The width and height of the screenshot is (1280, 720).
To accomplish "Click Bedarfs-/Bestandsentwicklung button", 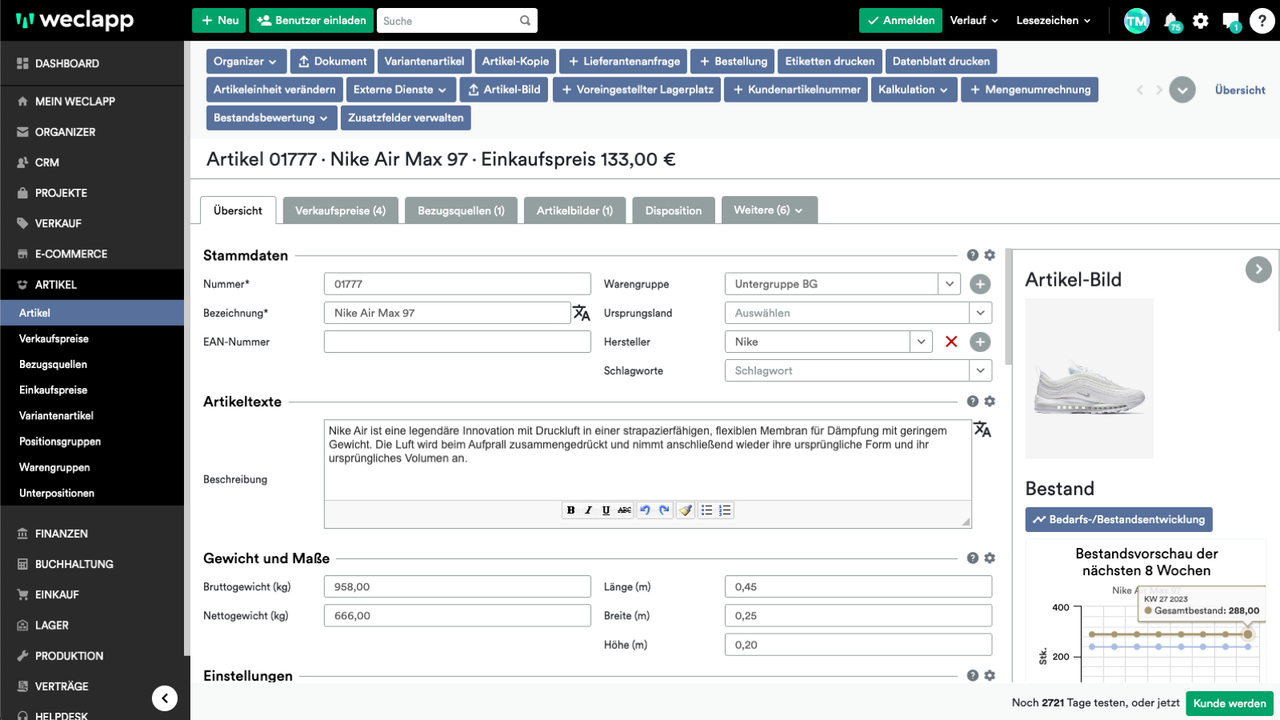I will pyautogui.click(x=1119, y=520).
